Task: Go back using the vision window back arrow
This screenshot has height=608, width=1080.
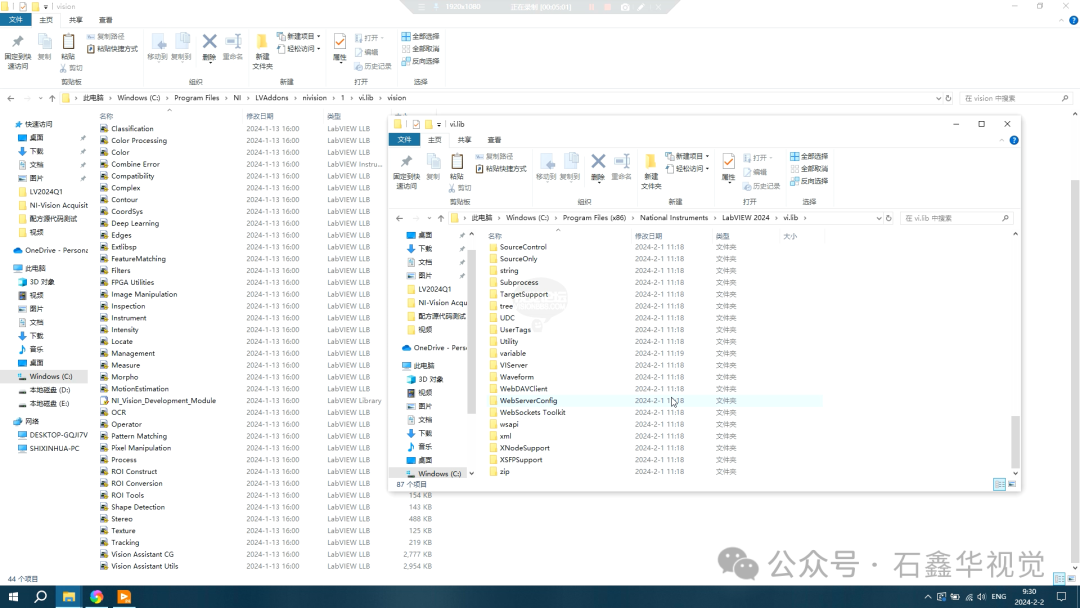Action: (11, 98)
